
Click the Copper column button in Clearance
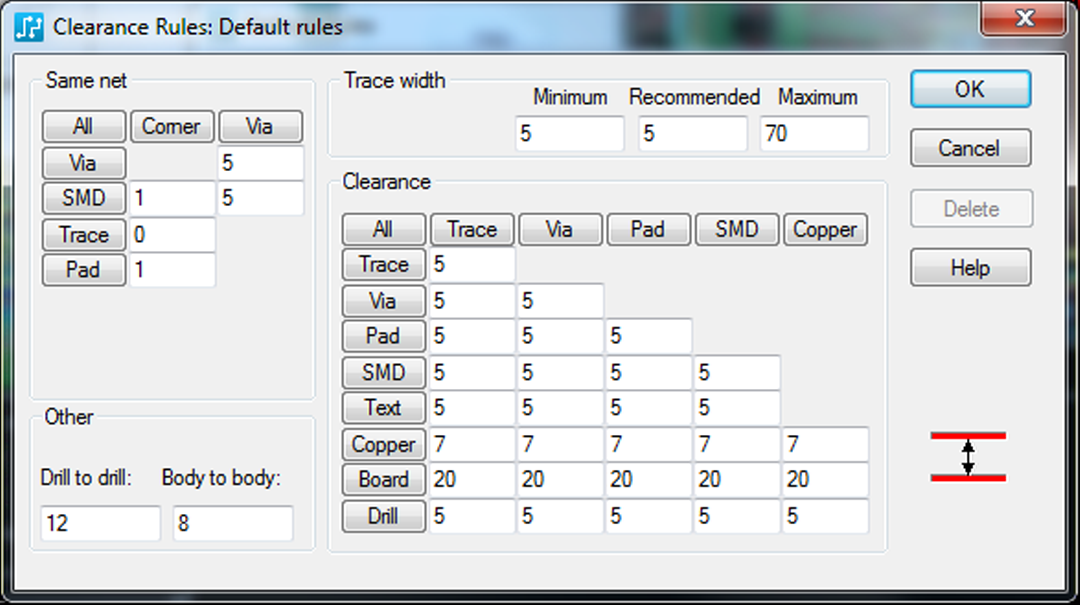(825, 229)
